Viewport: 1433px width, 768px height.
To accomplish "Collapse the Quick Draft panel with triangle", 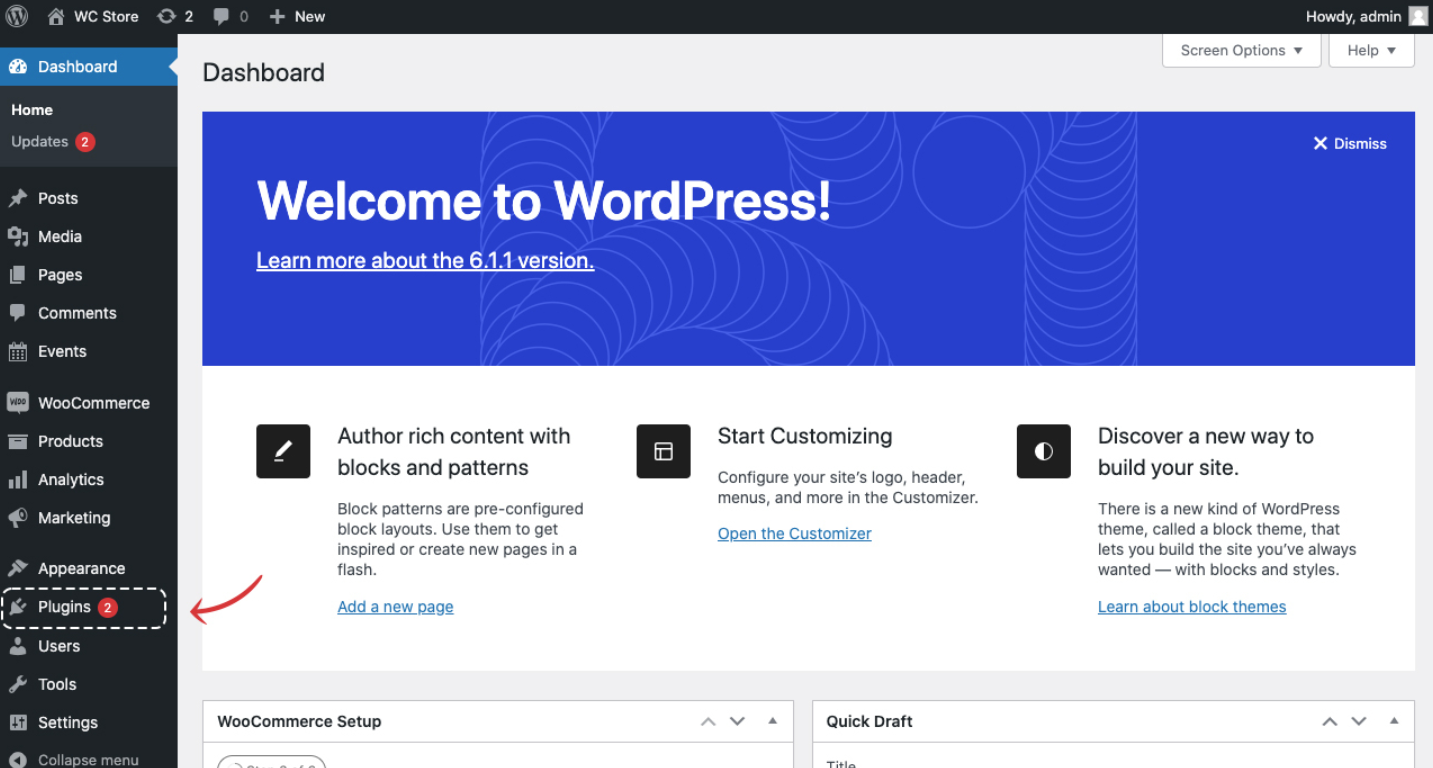I will (x=1393, y=721).
